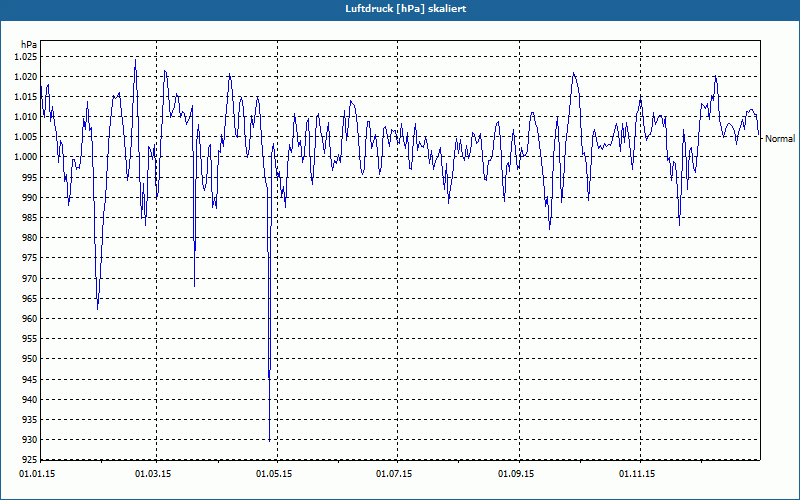Image resolution: width=800 pixels, height=500 pixels.
Task: Select the 01.09.15 date label
Action: click(x=516, y=474)
